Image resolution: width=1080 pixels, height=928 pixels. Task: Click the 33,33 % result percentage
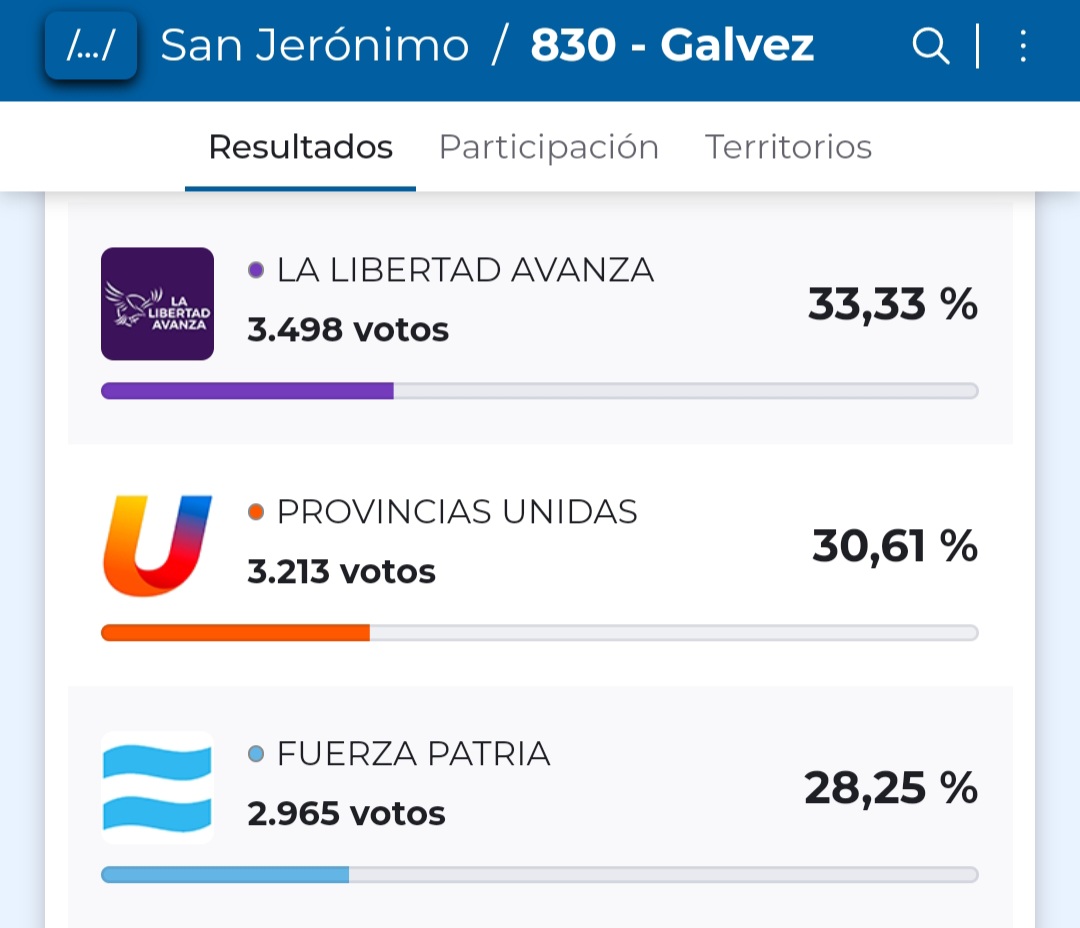(892, 303)
